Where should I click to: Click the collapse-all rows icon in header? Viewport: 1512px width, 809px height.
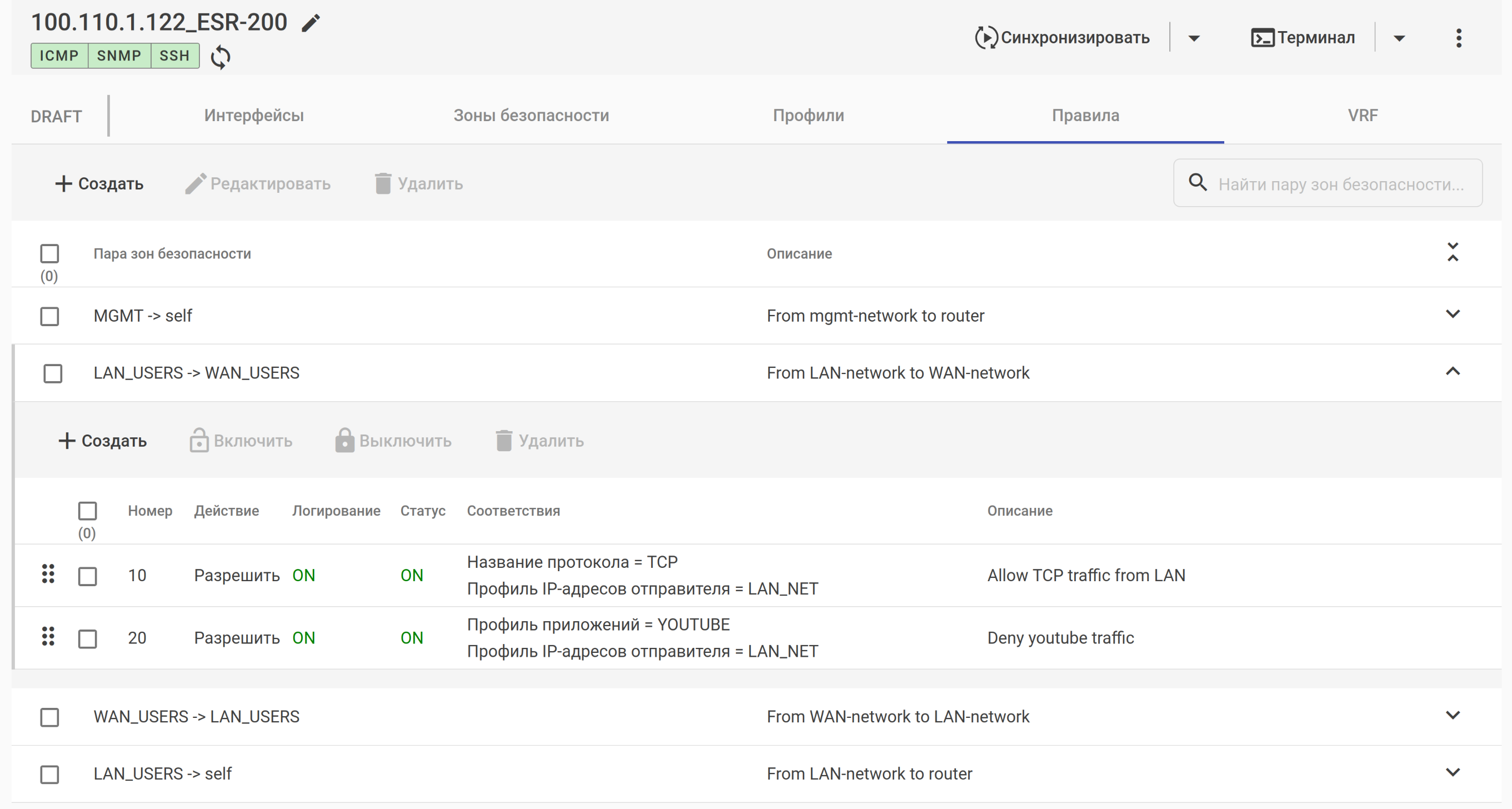point(1453,252)
